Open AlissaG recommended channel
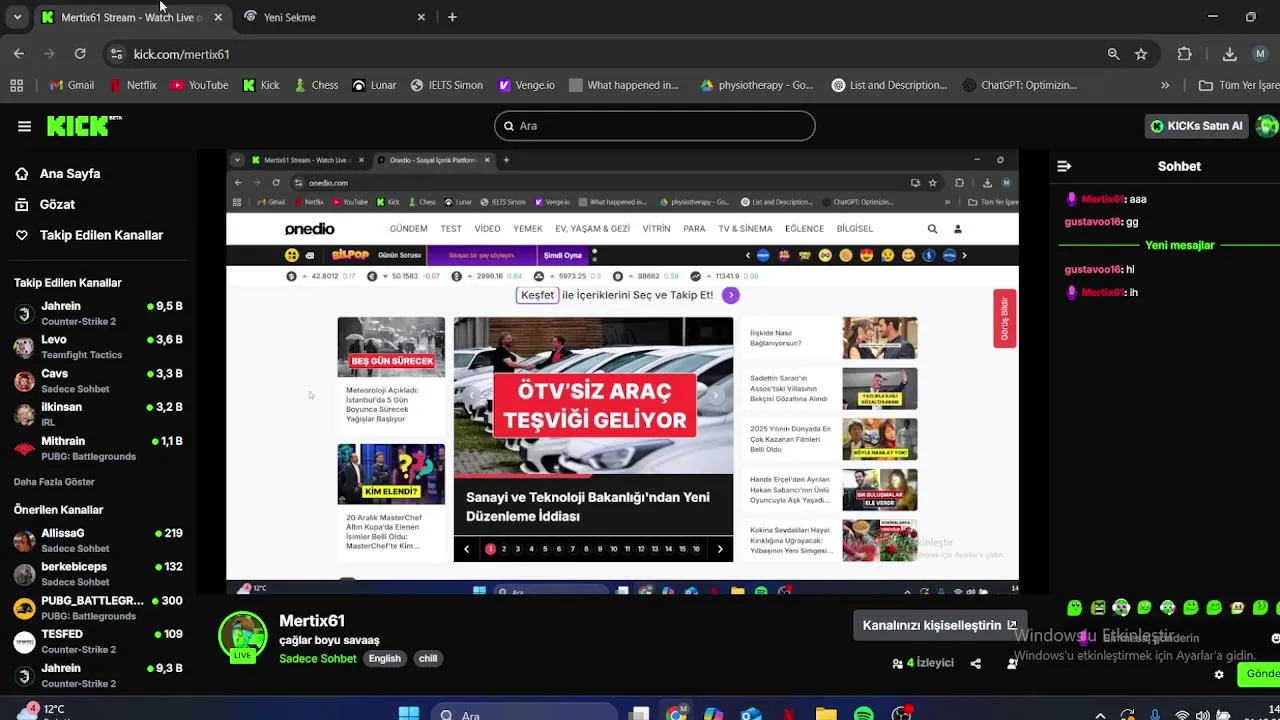 click(98, 540)
